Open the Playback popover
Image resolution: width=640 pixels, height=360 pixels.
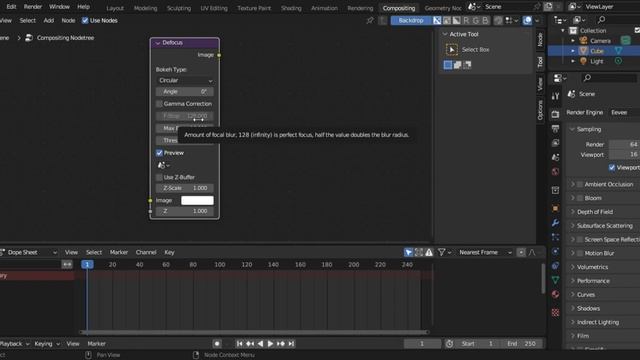(x=14, y=344)
